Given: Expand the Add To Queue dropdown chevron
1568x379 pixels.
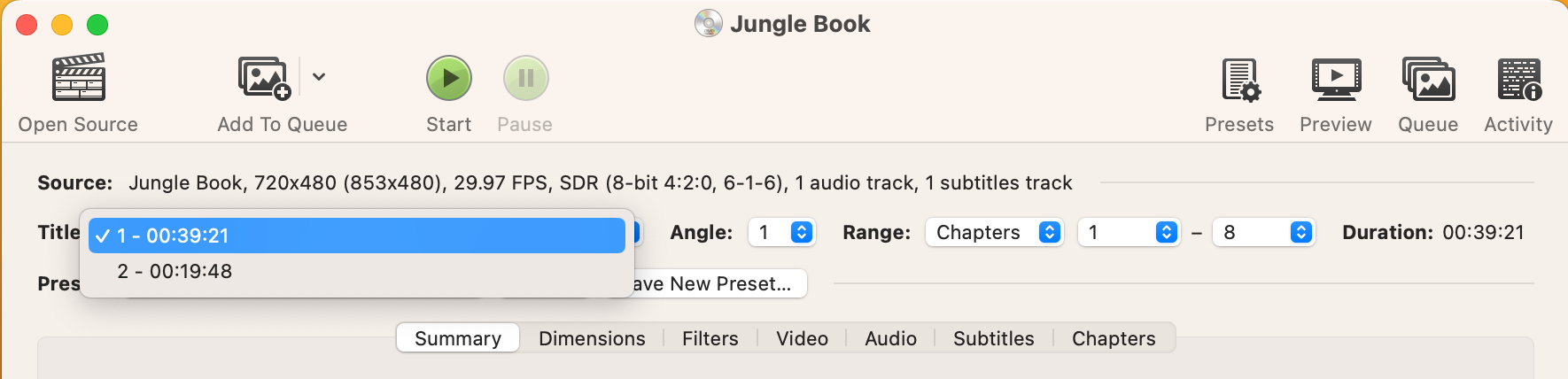Looking at the screenshot, I should tap(319, 77).
